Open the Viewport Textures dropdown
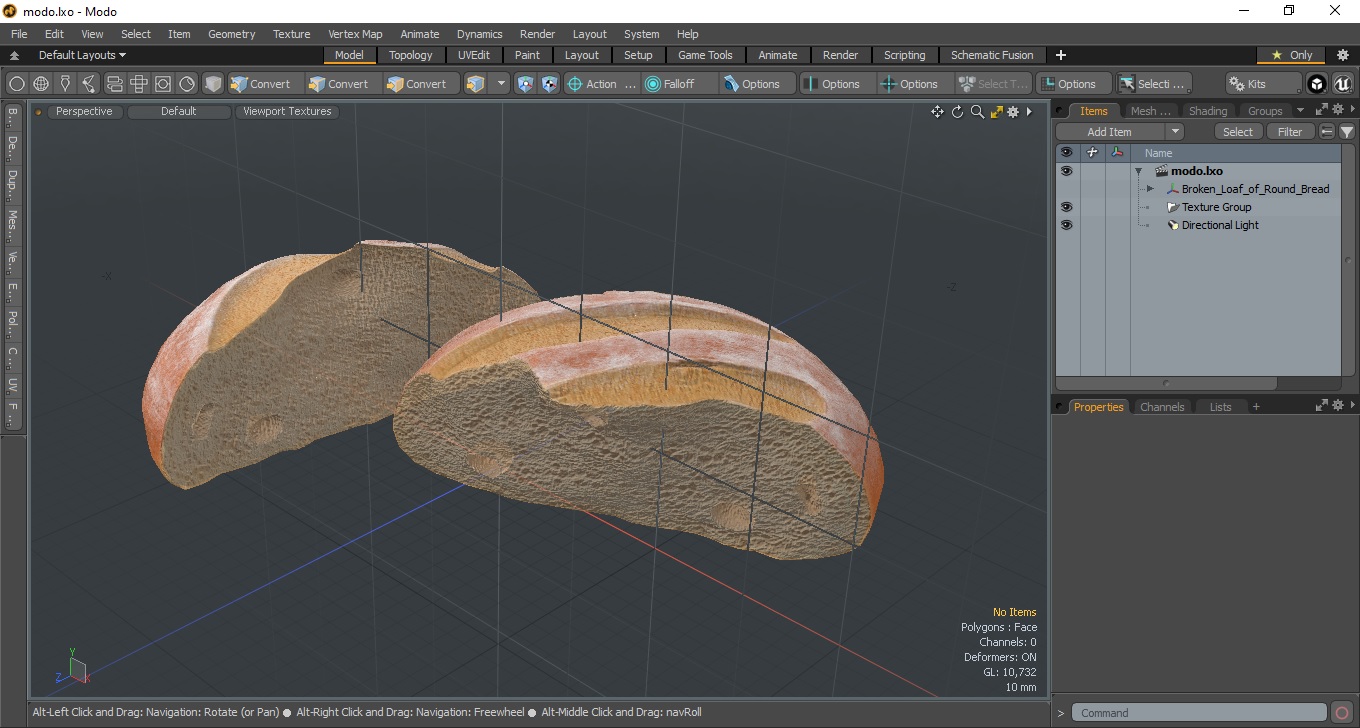Image resolution: width=1360 pixels, height=728 pixels. pos(287,111)
